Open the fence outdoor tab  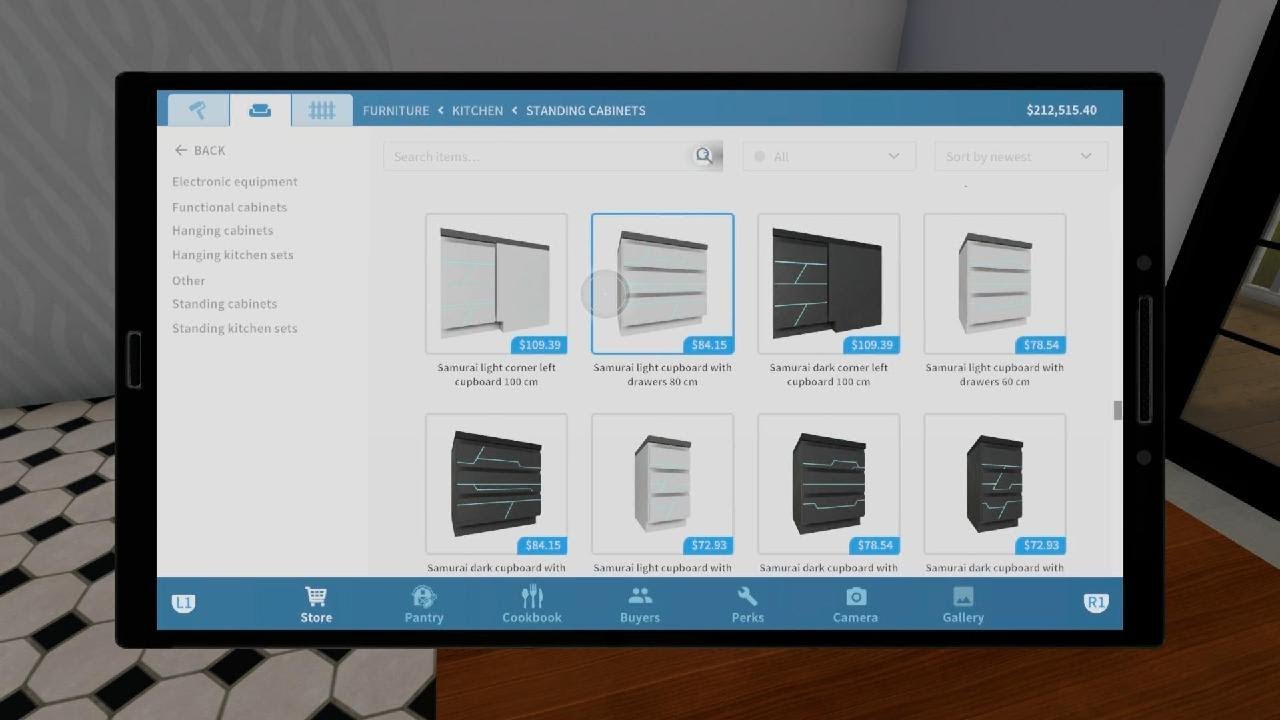click(322, 110)
